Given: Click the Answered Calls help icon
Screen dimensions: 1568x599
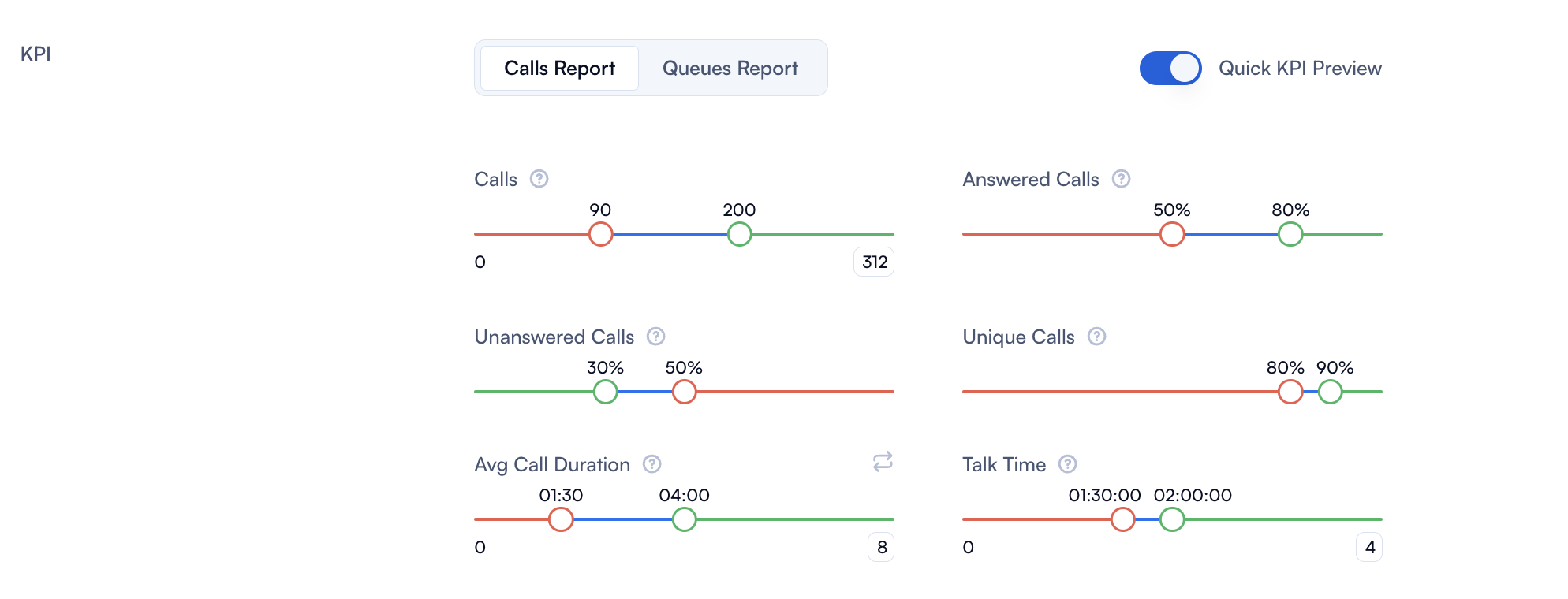Looking at the screenshot, I should pyautogui.click(x=1121, y=179).
